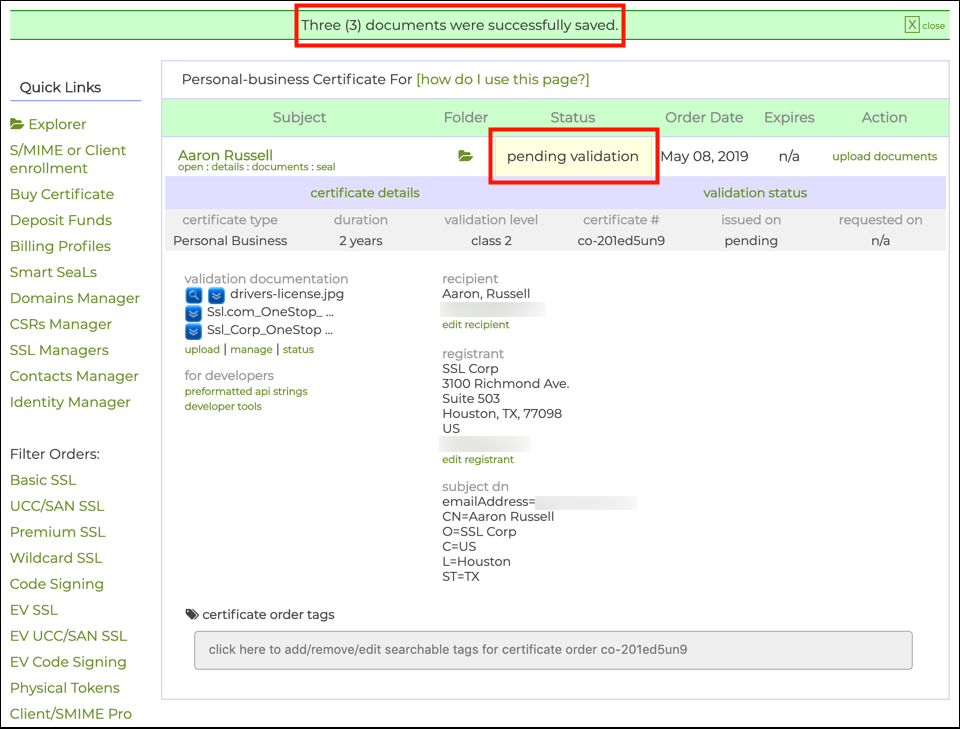
Task: Click the certificate order tags input box
Action: pos(553,650)
